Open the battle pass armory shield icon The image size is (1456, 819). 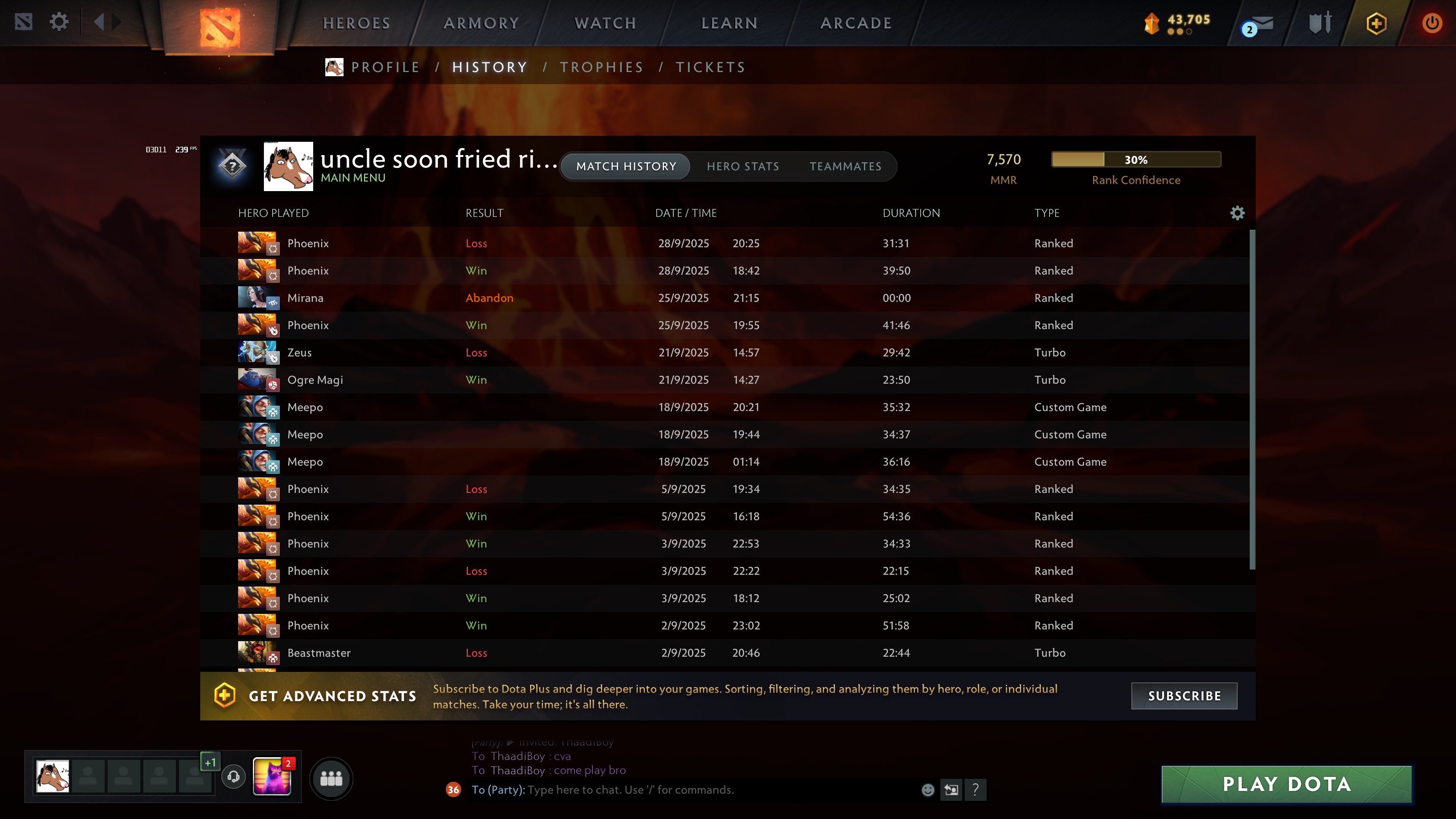(x=1320, y=23)
